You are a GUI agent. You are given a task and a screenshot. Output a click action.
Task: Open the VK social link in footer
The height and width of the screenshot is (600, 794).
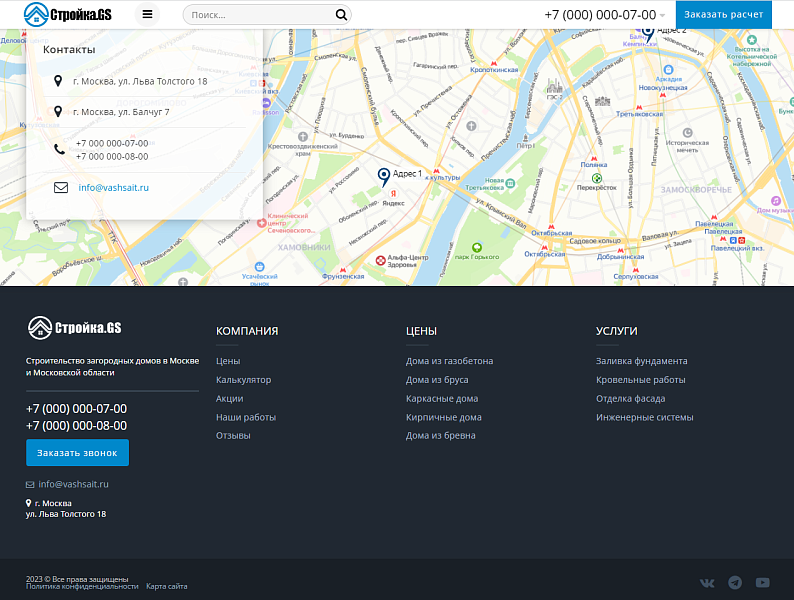(x=707, y=583)
